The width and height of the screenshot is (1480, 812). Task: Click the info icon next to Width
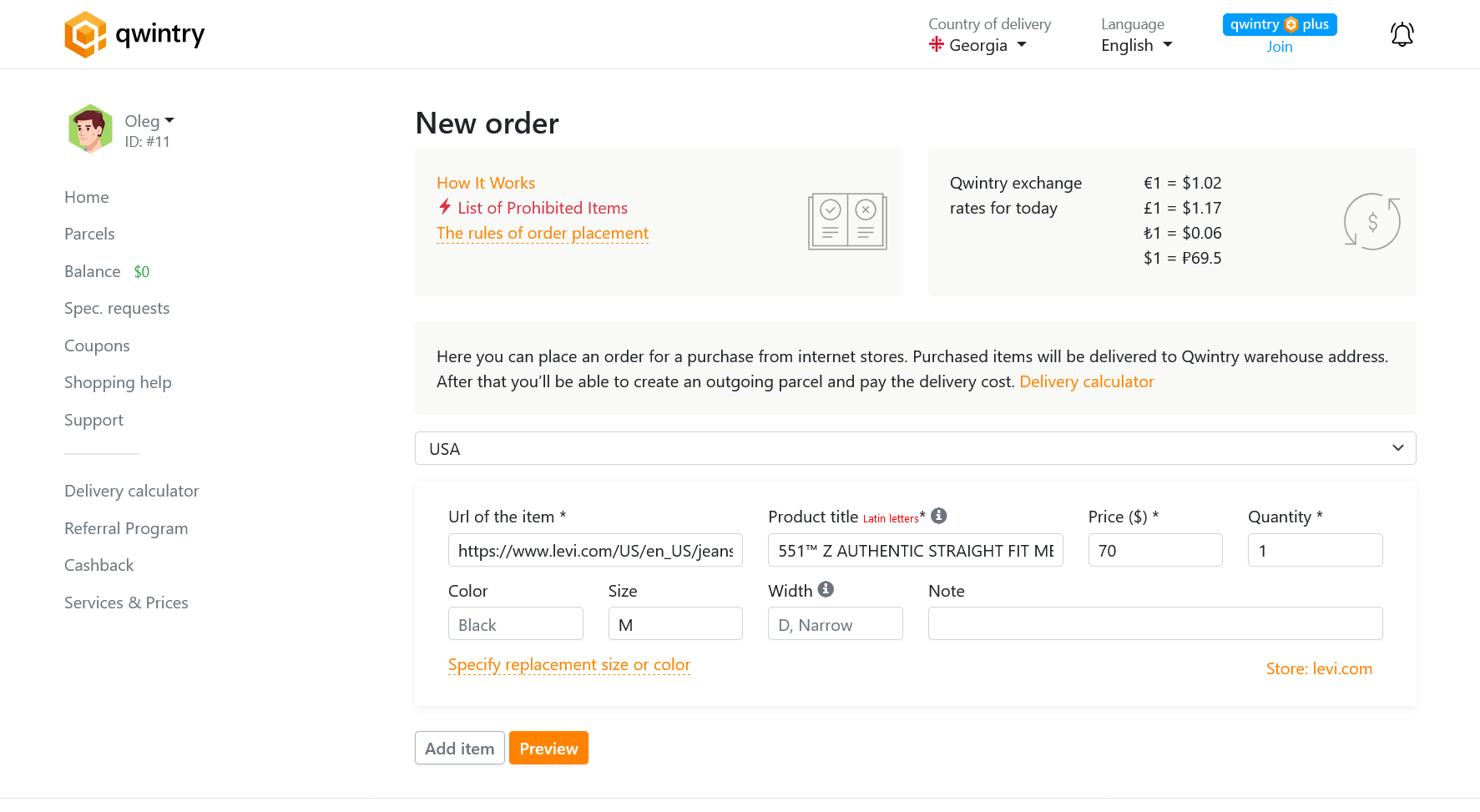826,589
